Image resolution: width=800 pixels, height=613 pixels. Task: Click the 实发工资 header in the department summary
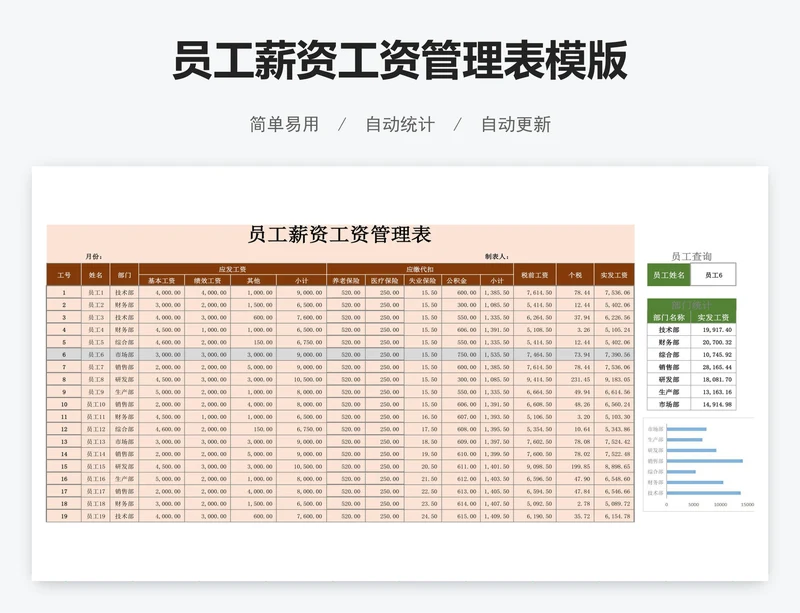pos(713,317)
